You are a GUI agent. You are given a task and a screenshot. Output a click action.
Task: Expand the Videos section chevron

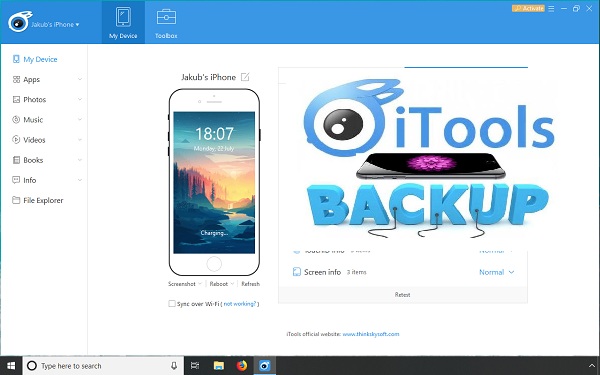coord(80,140)
